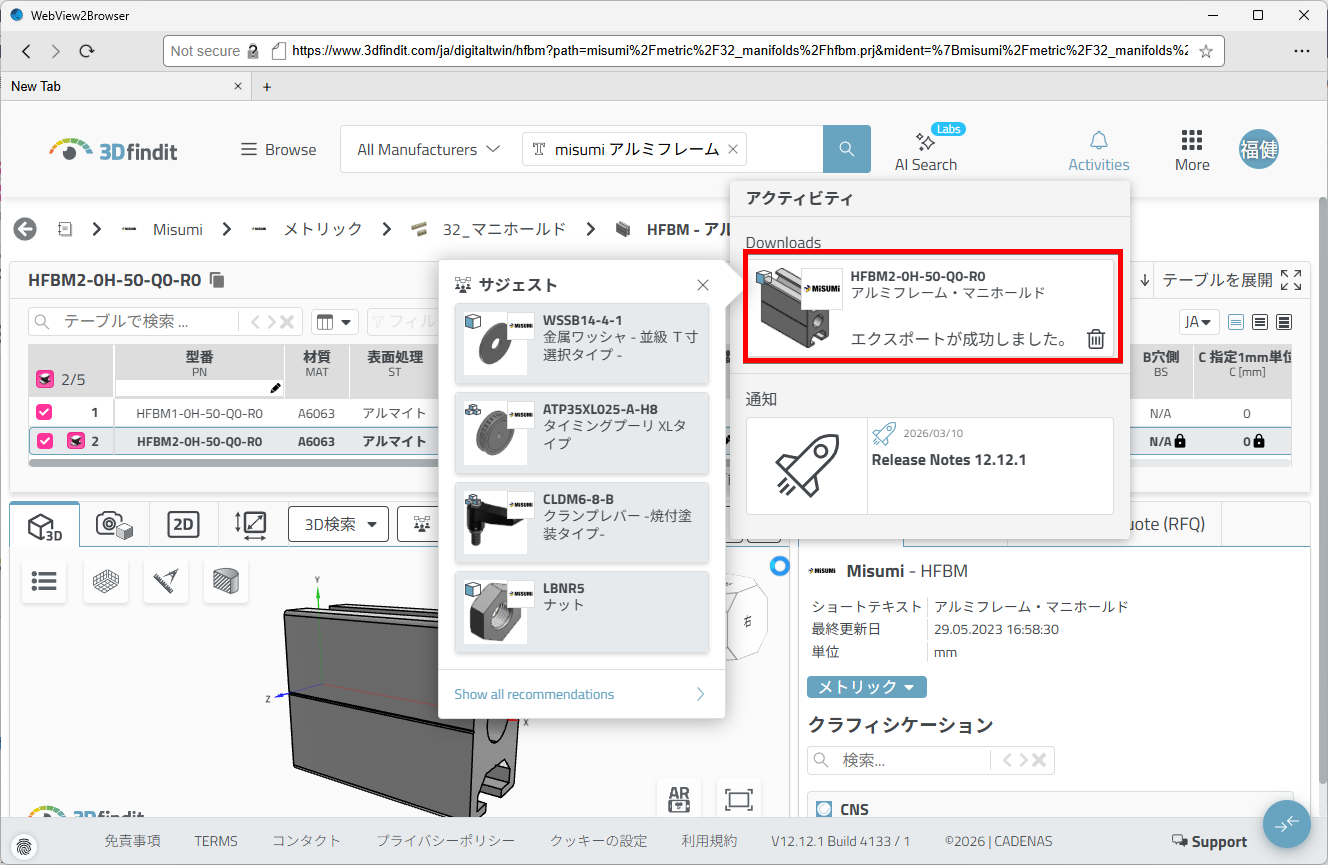Open the Browse menu
This screenshot has width=1328, height=865.
[278, 149]
